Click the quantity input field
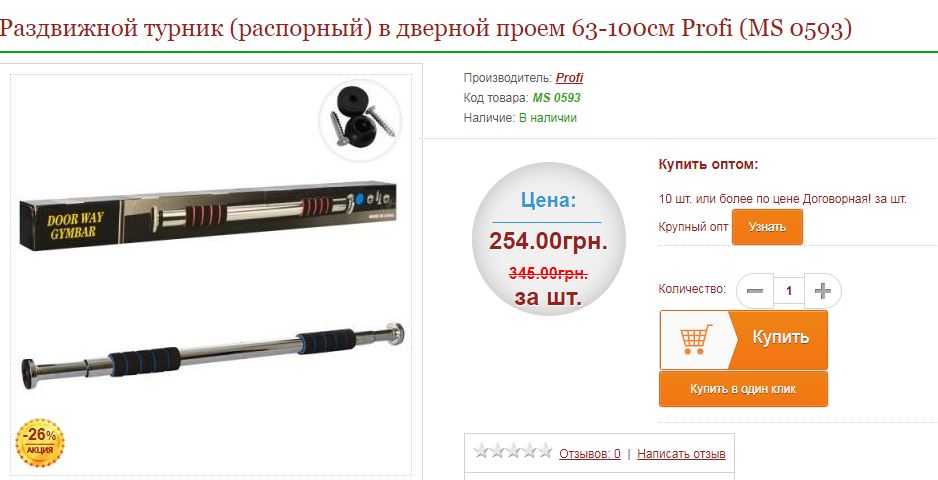 tap(788, 291)
